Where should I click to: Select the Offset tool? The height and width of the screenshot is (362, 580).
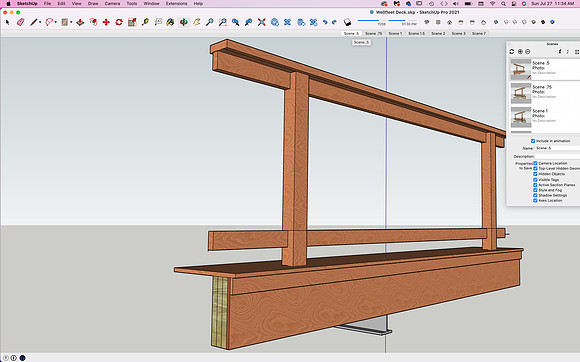point(93,23)
